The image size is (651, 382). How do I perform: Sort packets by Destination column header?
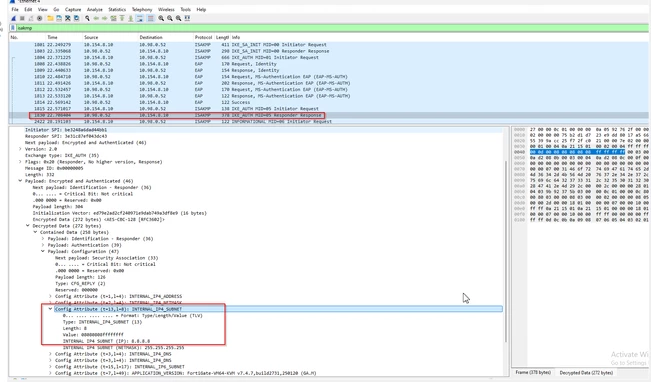[151, 37]
